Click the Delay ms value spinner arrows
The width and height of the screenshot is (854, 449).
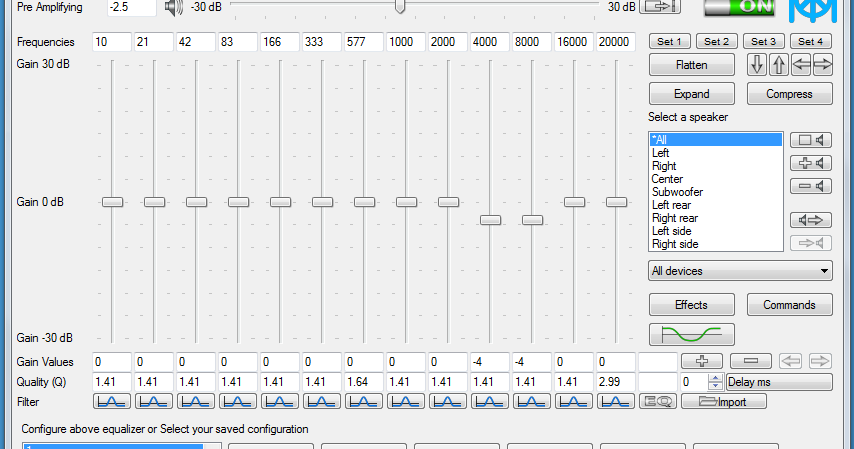pos(716,382)
